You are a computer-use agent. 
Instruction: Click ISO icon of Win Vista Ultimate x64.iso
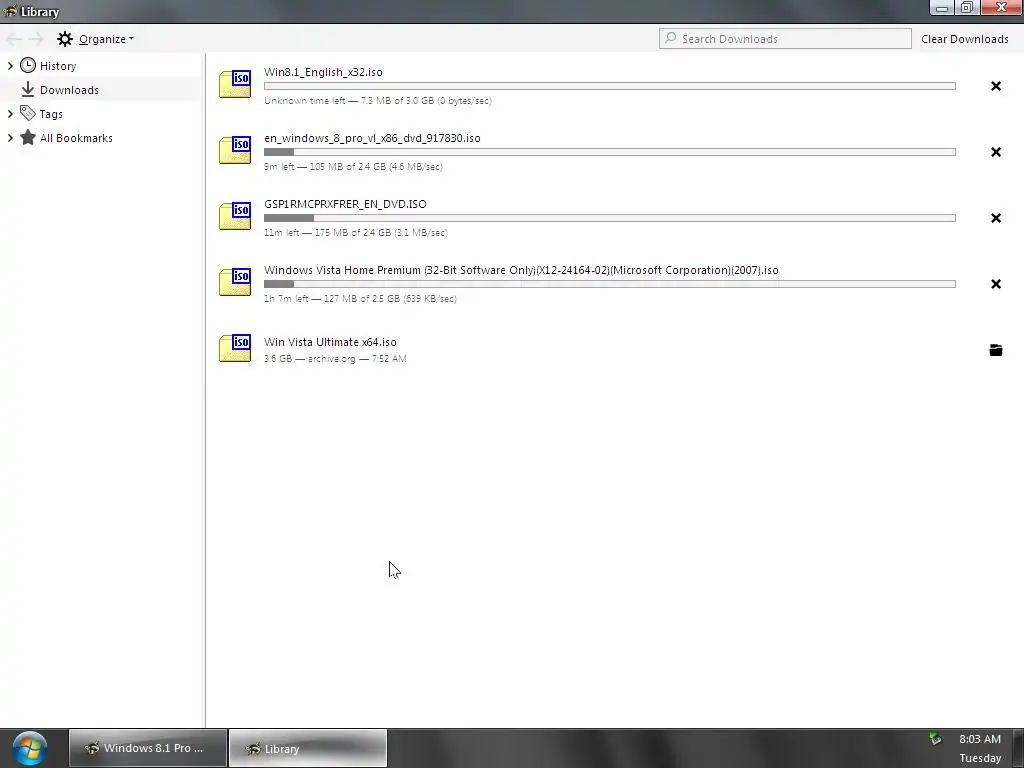click(235, 348)
